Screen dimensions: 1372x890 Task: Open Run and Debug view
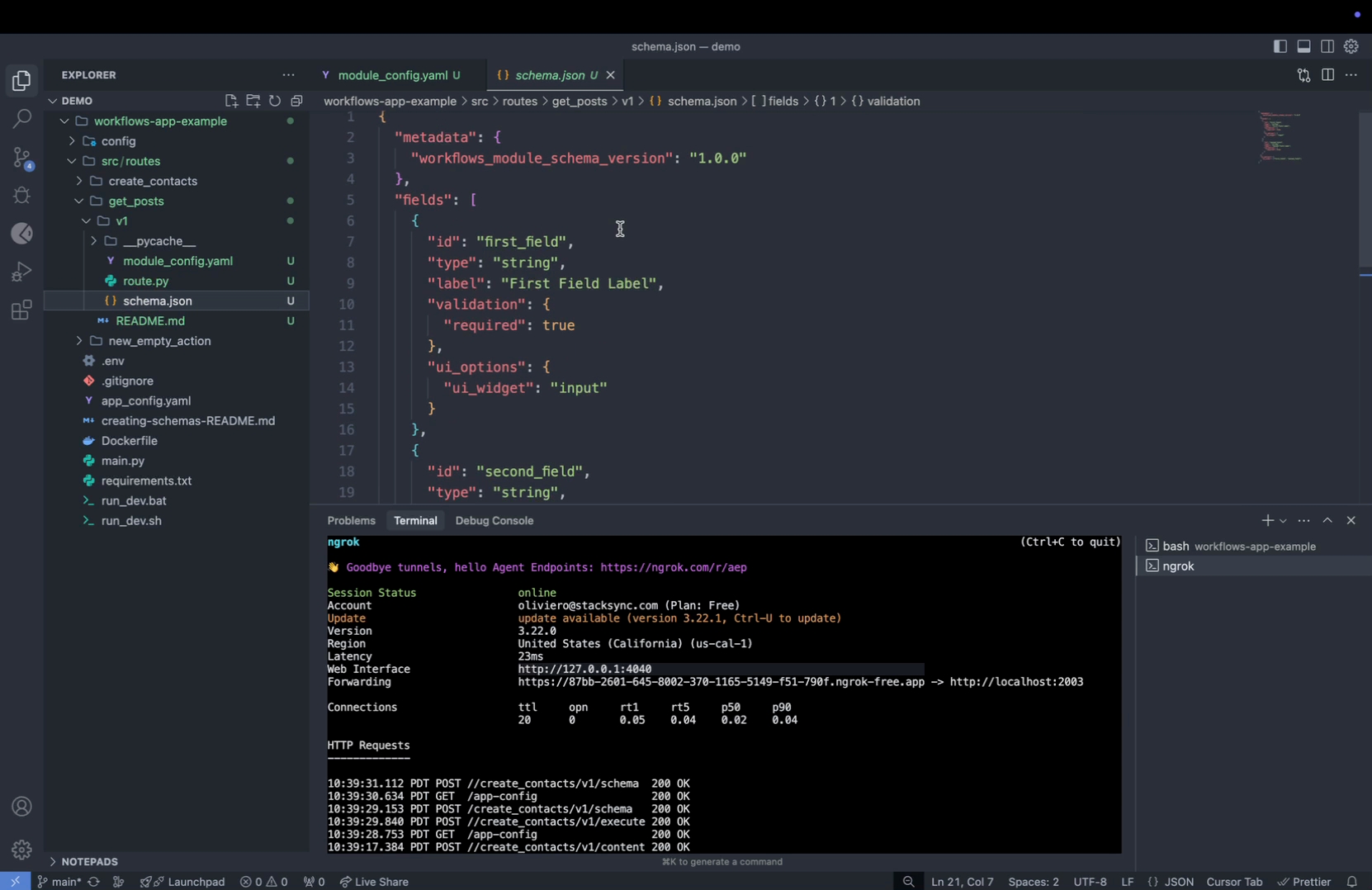coord(21,272)
